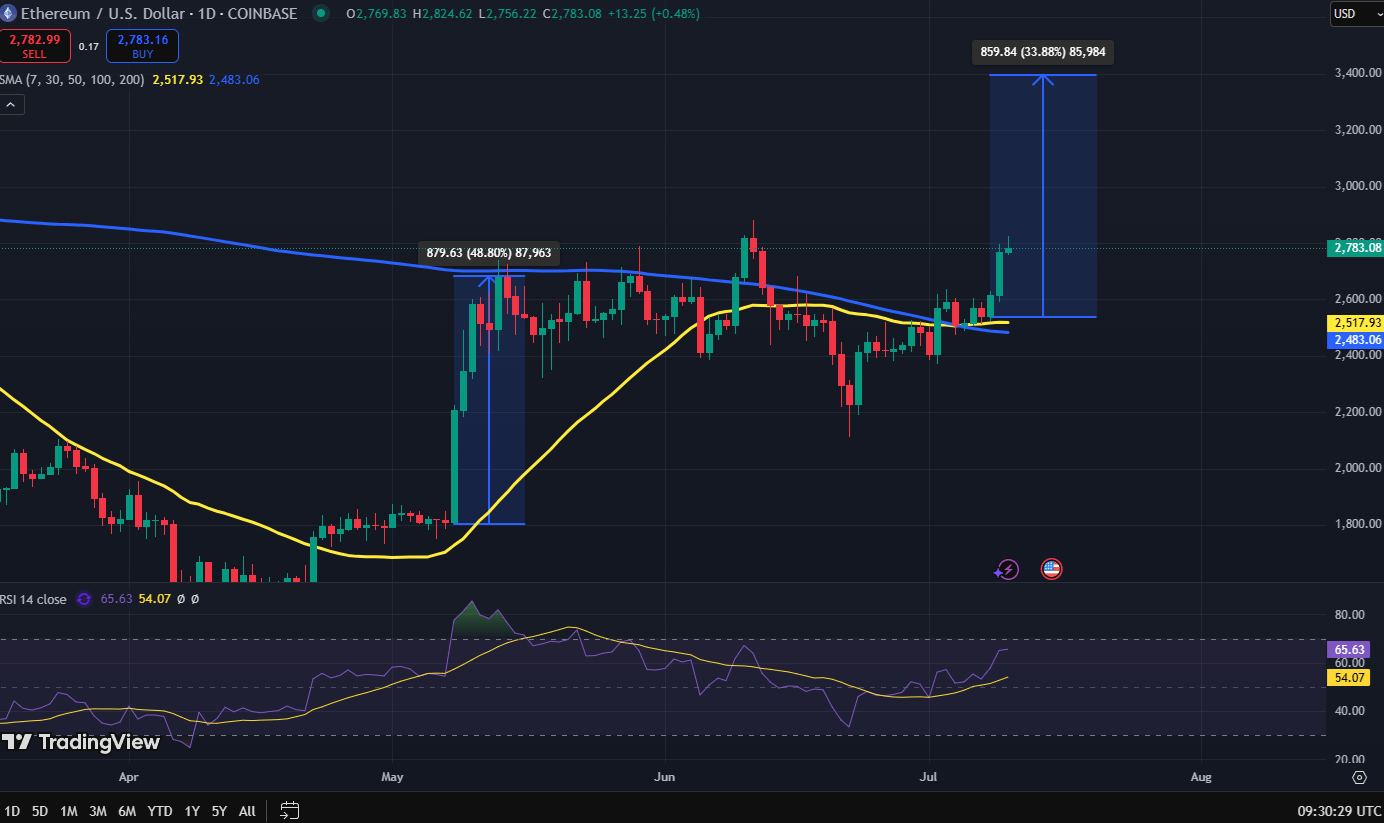Open chart axis settings gear icon
Screen dimensions: 1384x823
(x=1359, y=777)
